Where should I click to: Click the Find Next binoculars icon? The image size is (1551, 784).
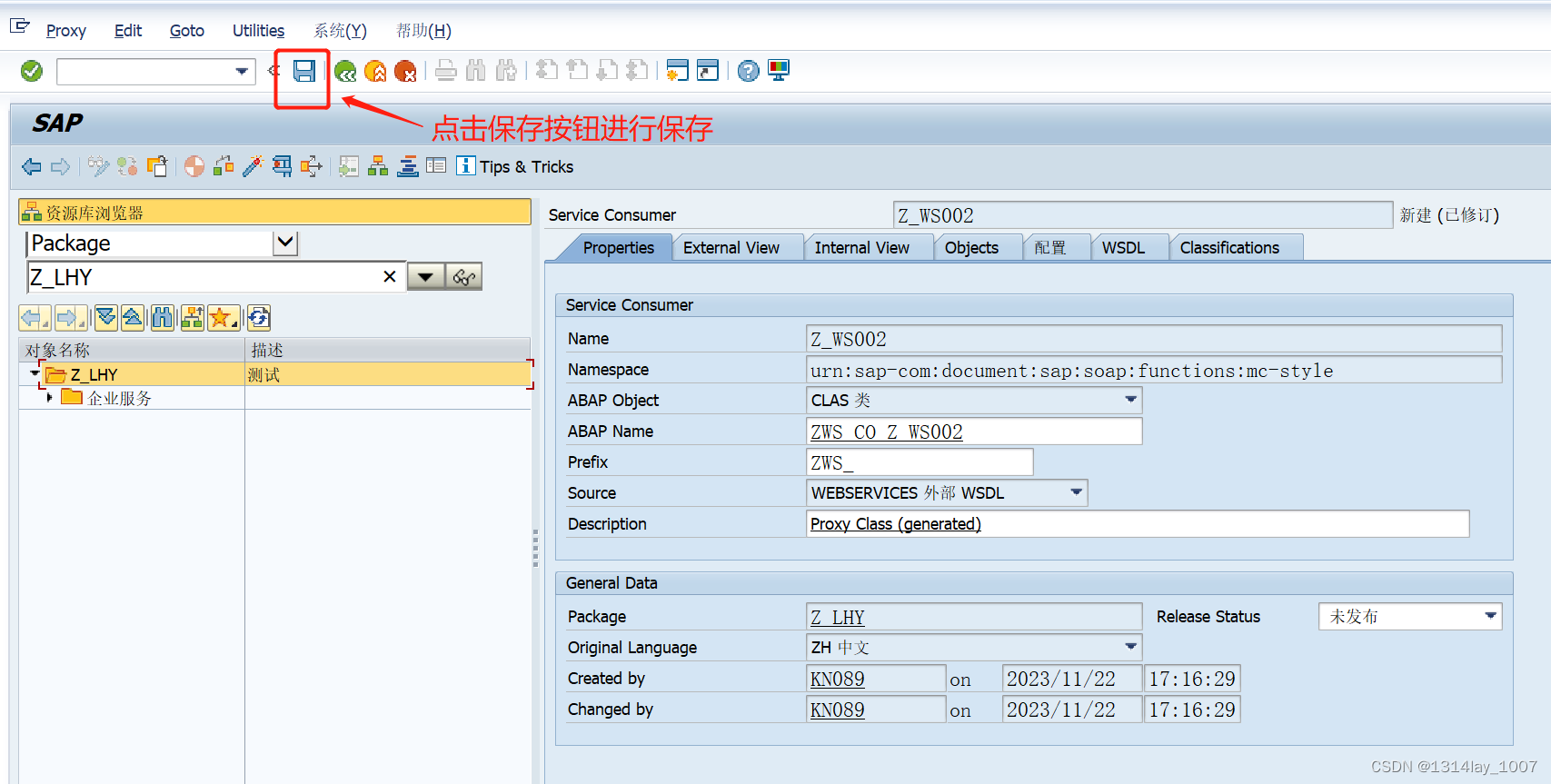coord(507,71)
